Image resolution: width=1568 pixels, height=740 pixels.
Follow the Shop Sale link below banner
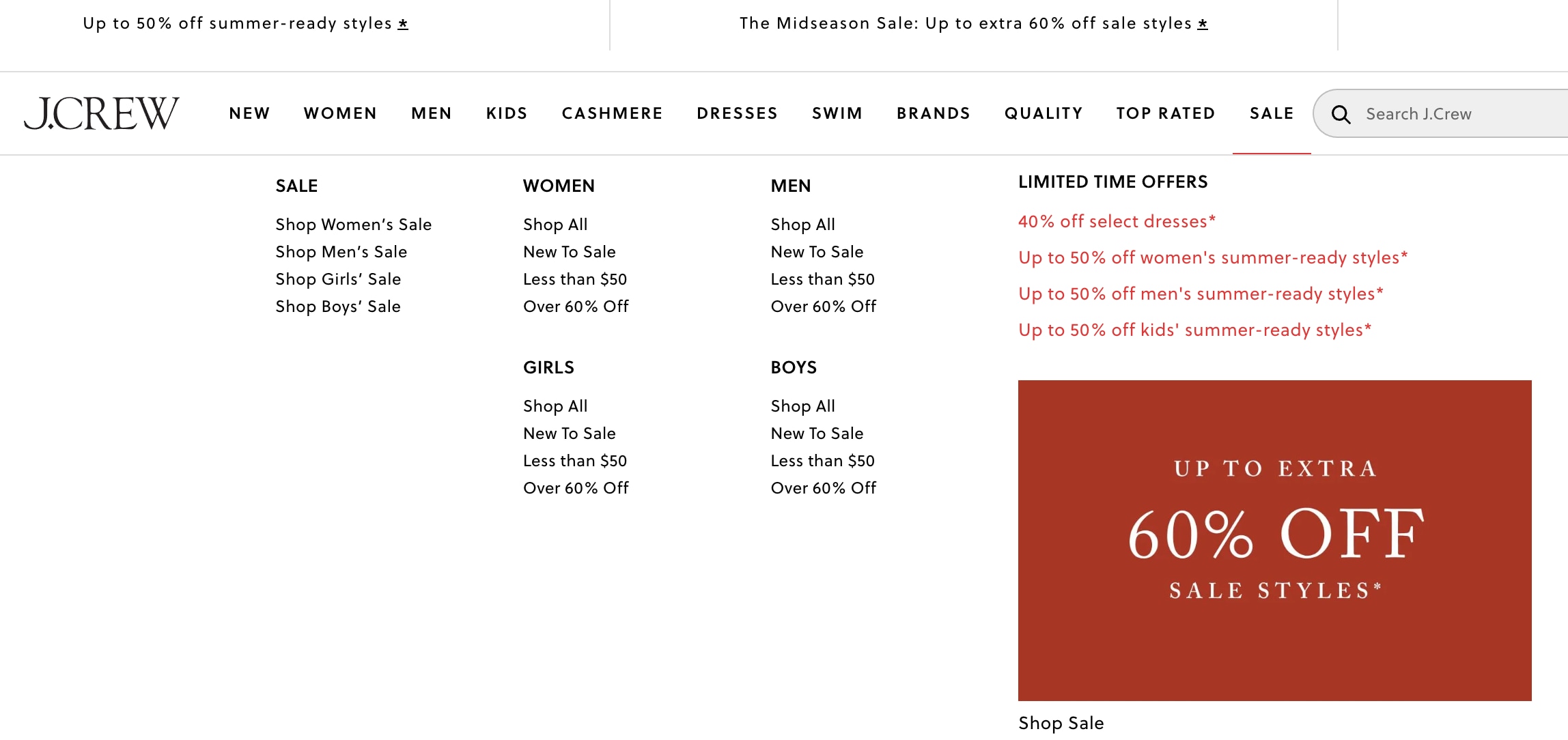click(x=1061, y=723)
